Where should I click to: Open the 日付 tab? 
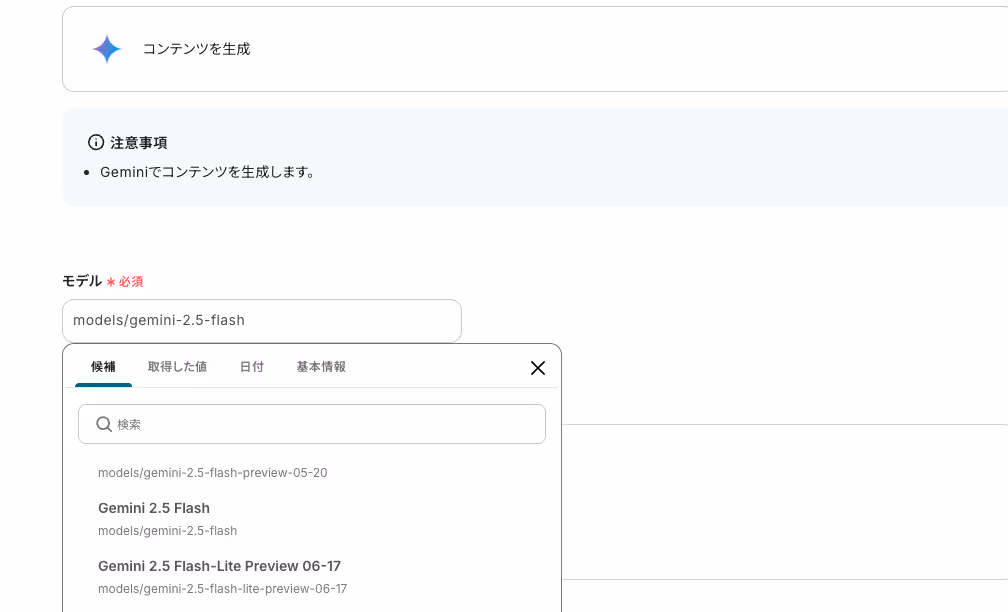[x=252, y=366]
